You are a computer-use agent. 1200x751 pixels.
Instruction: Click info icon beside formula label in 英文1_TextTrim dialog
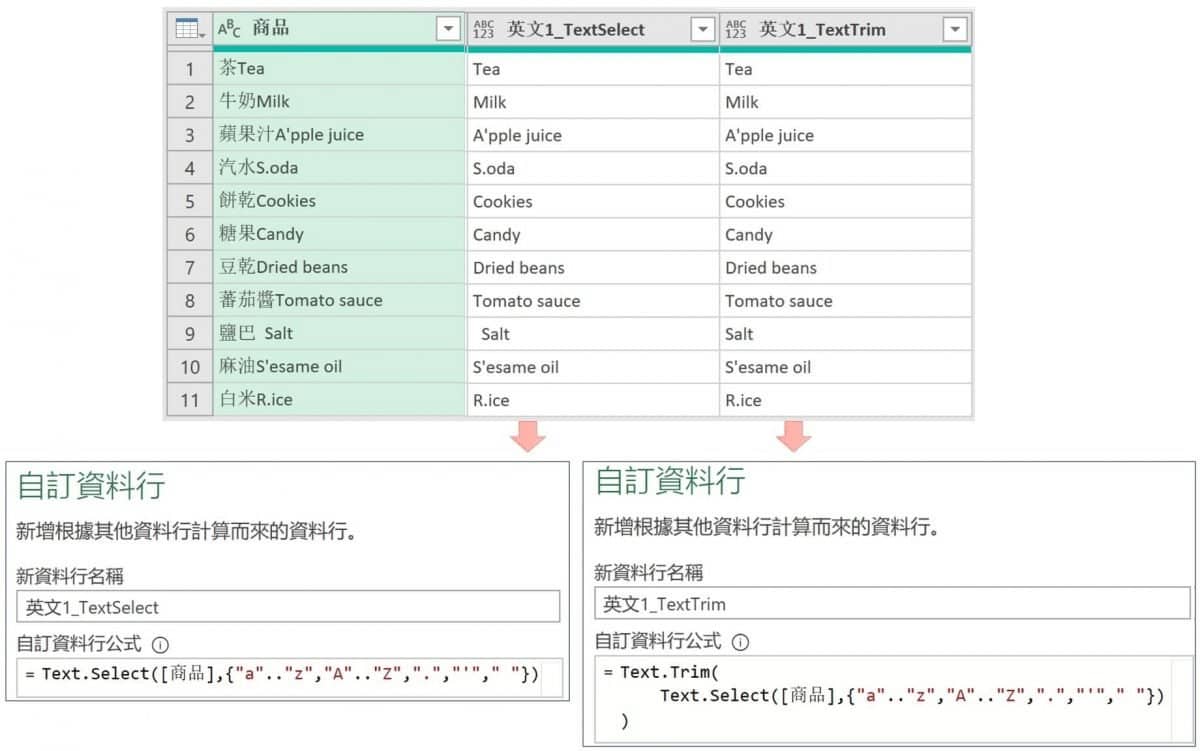point(740,642)
